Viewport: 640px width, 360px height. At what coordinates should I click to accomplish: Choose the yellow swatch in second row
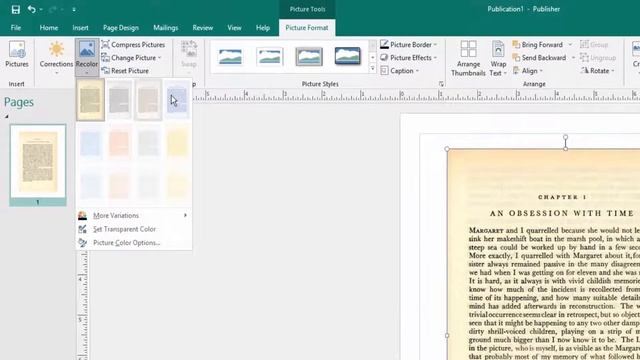pyautogui.click(x=177, y=143)
